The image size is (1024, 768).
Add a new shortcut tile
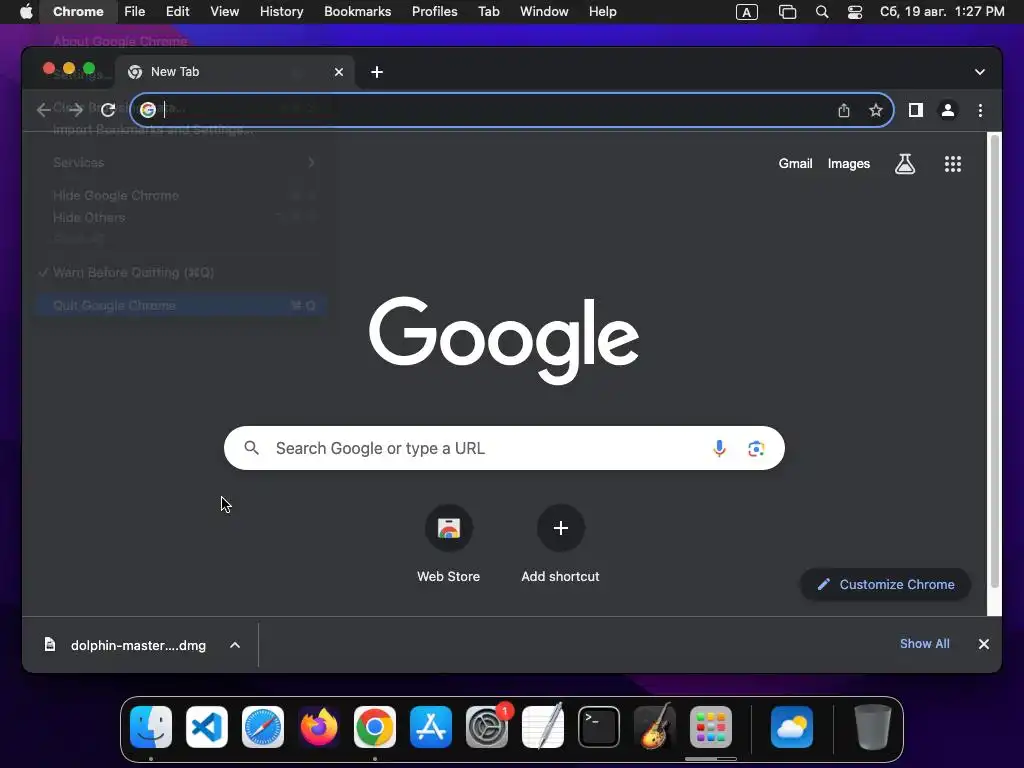coord(560,543)
